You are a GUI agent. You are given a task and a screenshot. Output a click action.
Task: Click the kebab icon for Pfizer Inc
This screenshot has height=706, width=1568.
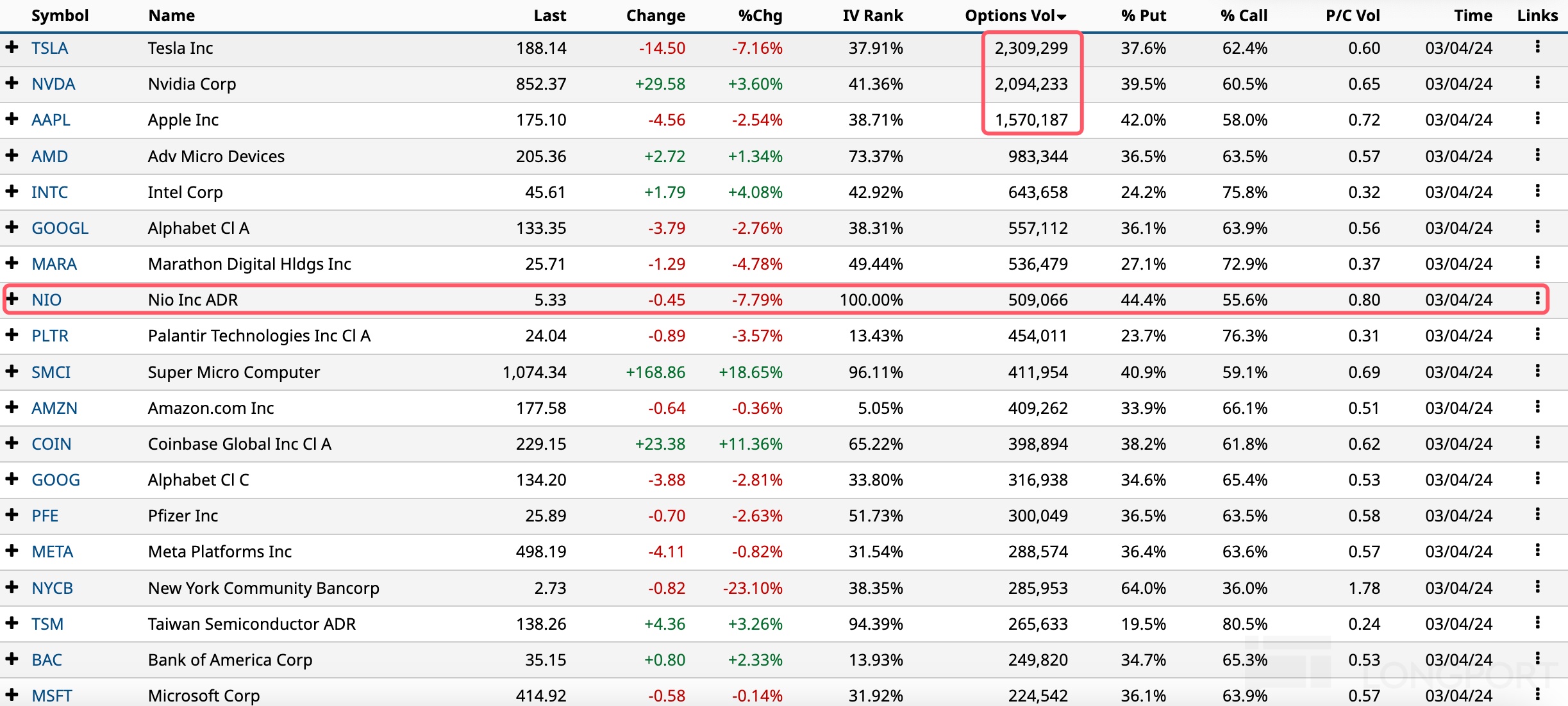point(1537,514)
